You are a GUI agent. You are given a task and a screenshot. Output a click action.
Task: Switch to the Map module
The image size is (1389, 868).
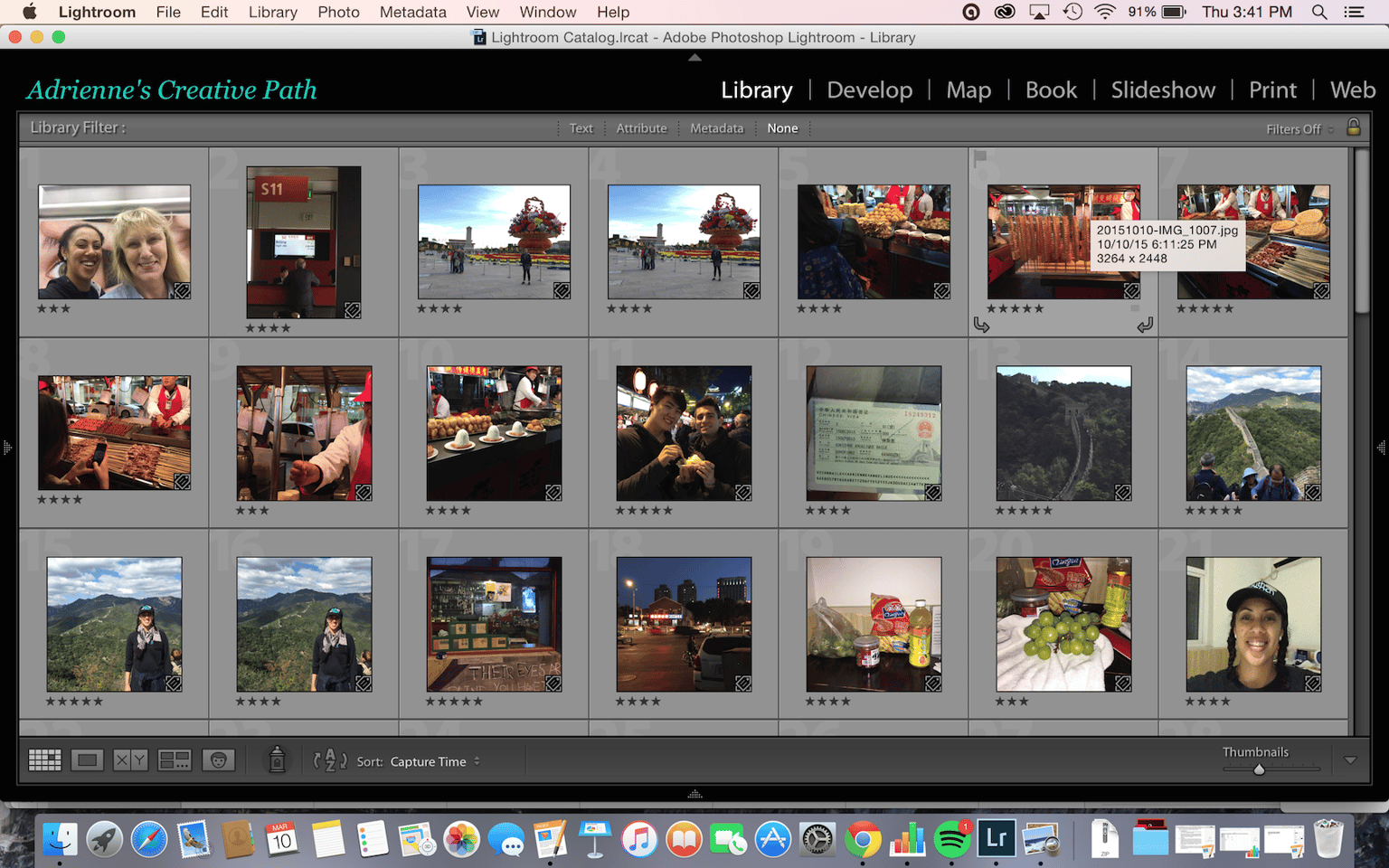pyautogui.click(x=969, y=90)
